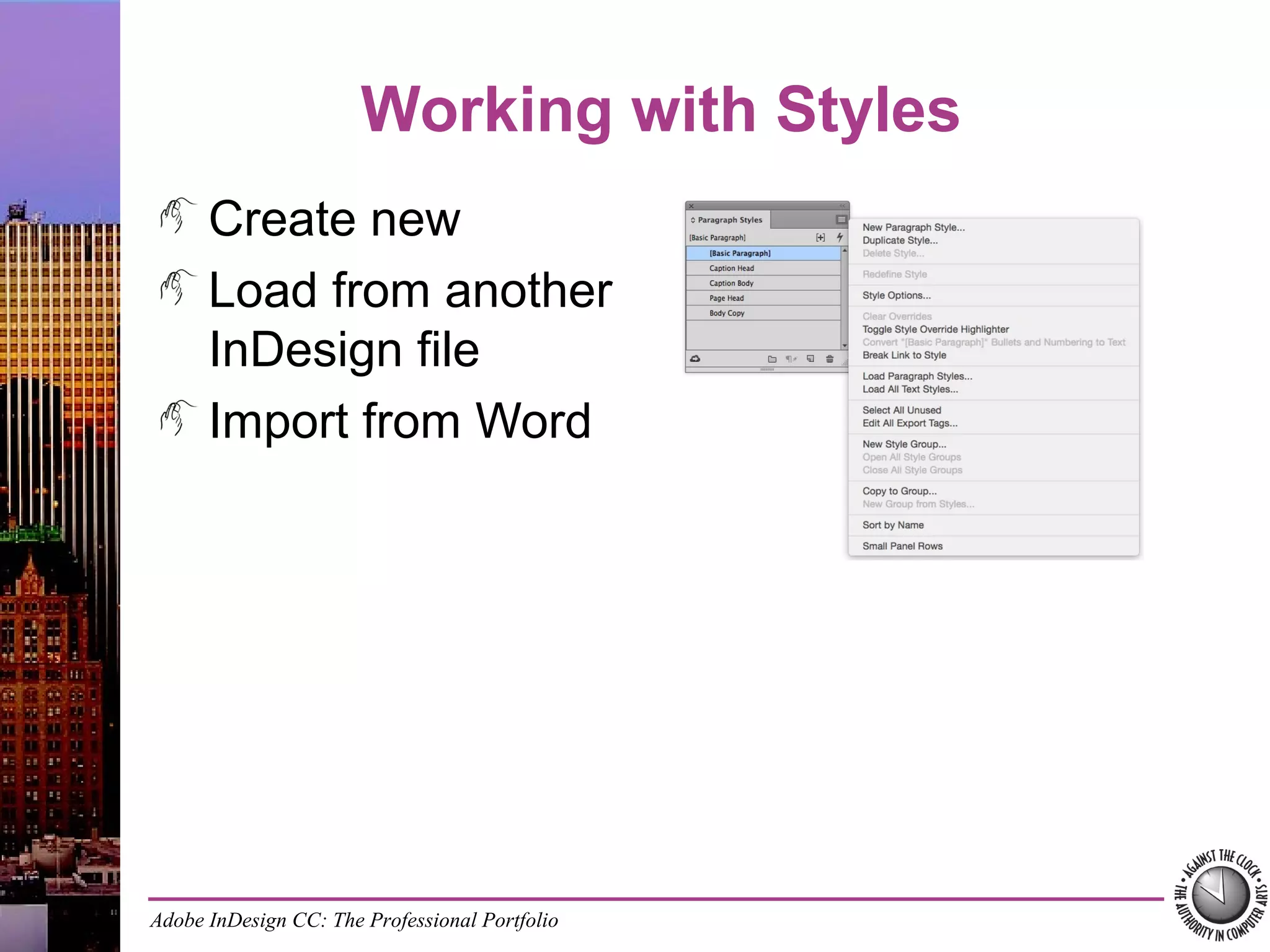
Task: Collapse the panel with the double-arrow
Action: (x=842, y=206)
